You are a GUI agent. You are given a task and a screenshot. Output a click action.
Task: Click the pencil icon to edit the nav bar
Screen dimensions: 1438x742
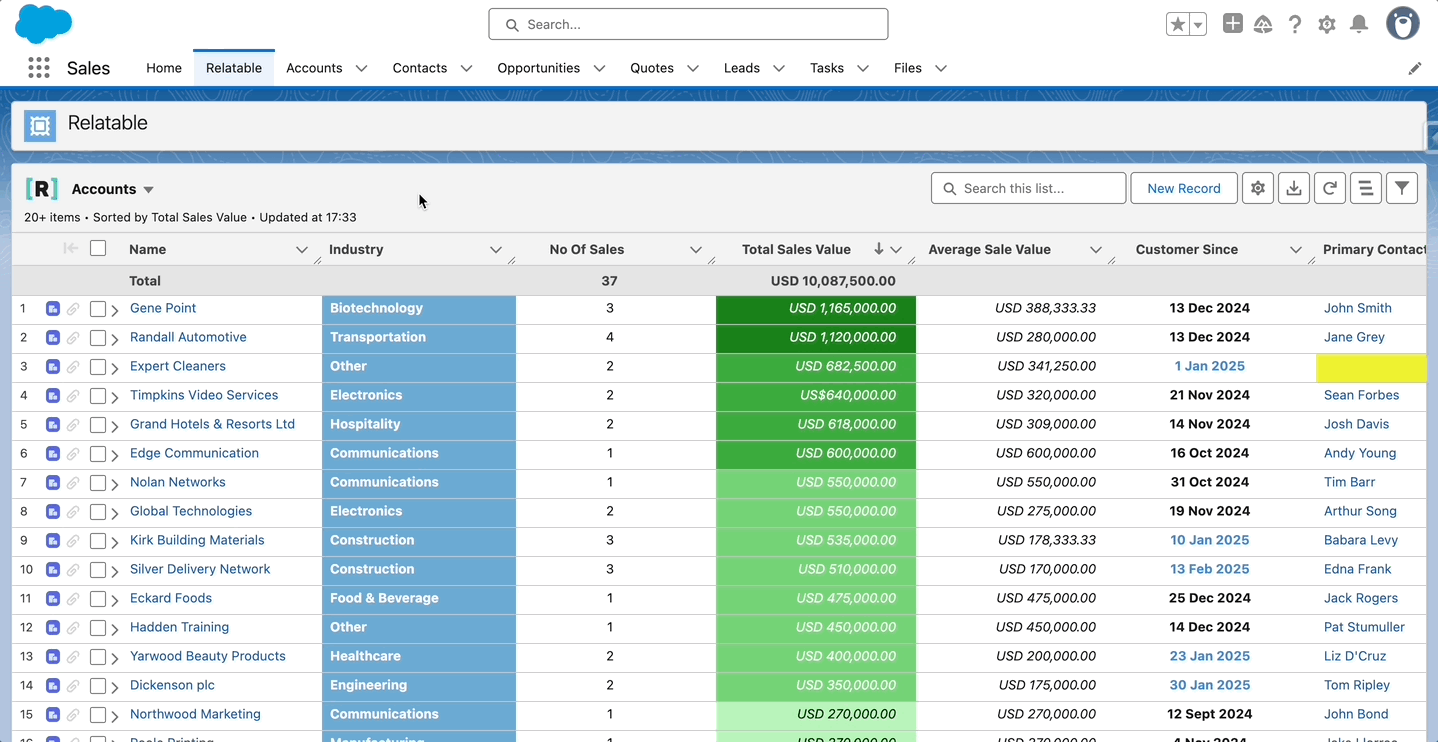[1415, 68]
